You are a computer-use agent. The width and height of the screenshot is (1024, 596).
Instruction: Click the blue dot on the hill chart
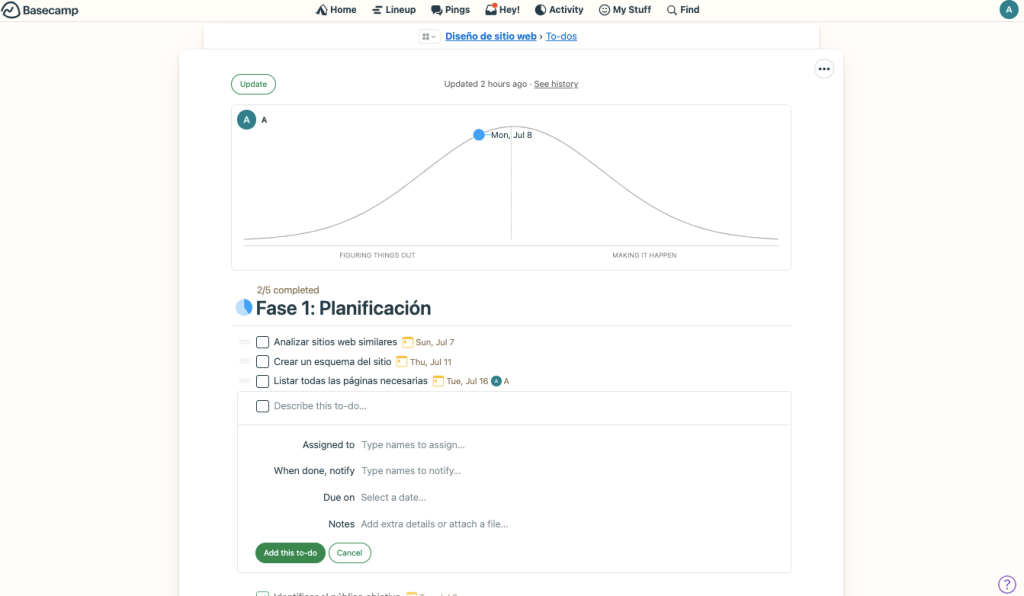coord(479,135)
